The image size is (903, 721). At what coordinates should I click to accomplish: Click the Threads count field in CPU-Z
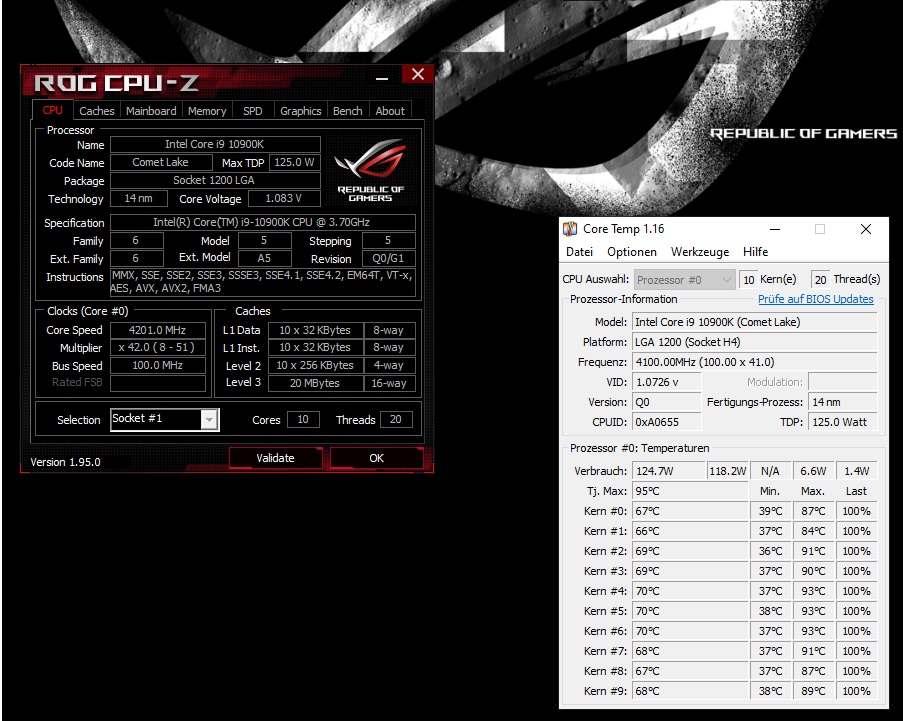tap(396, 420)
